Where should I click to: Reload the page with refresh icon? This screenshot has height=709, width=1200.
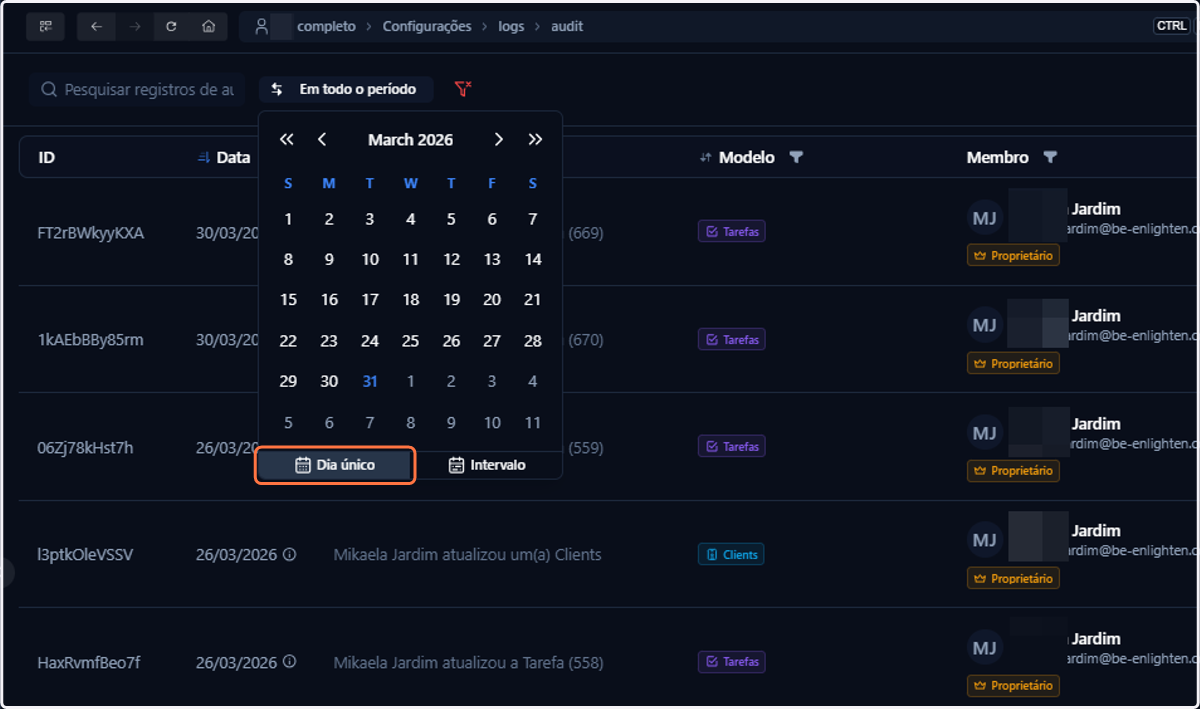tap(171, 27)
